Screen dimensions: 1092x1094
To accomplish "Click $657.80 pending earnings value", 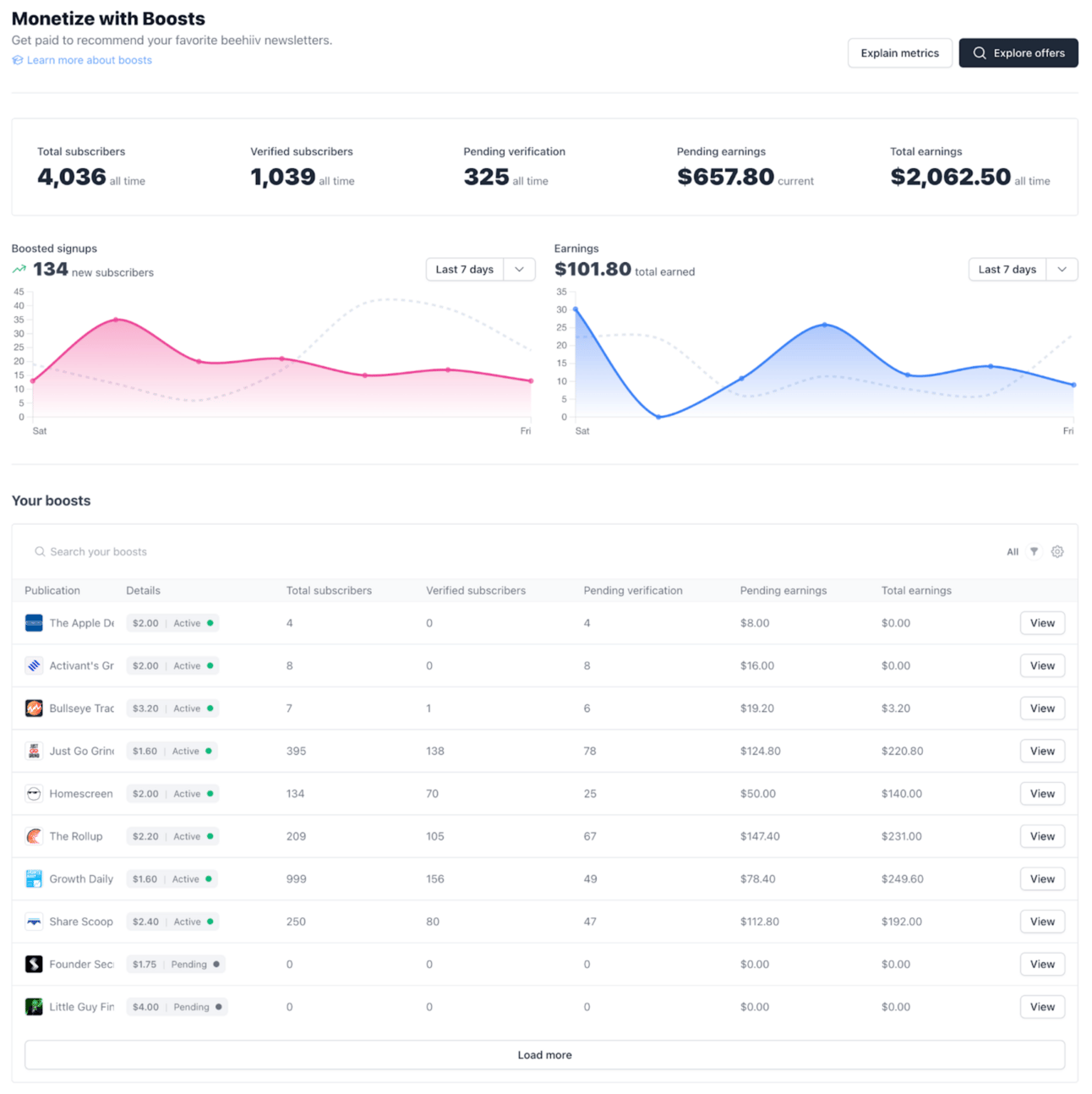I will click(x=725, y=177).
